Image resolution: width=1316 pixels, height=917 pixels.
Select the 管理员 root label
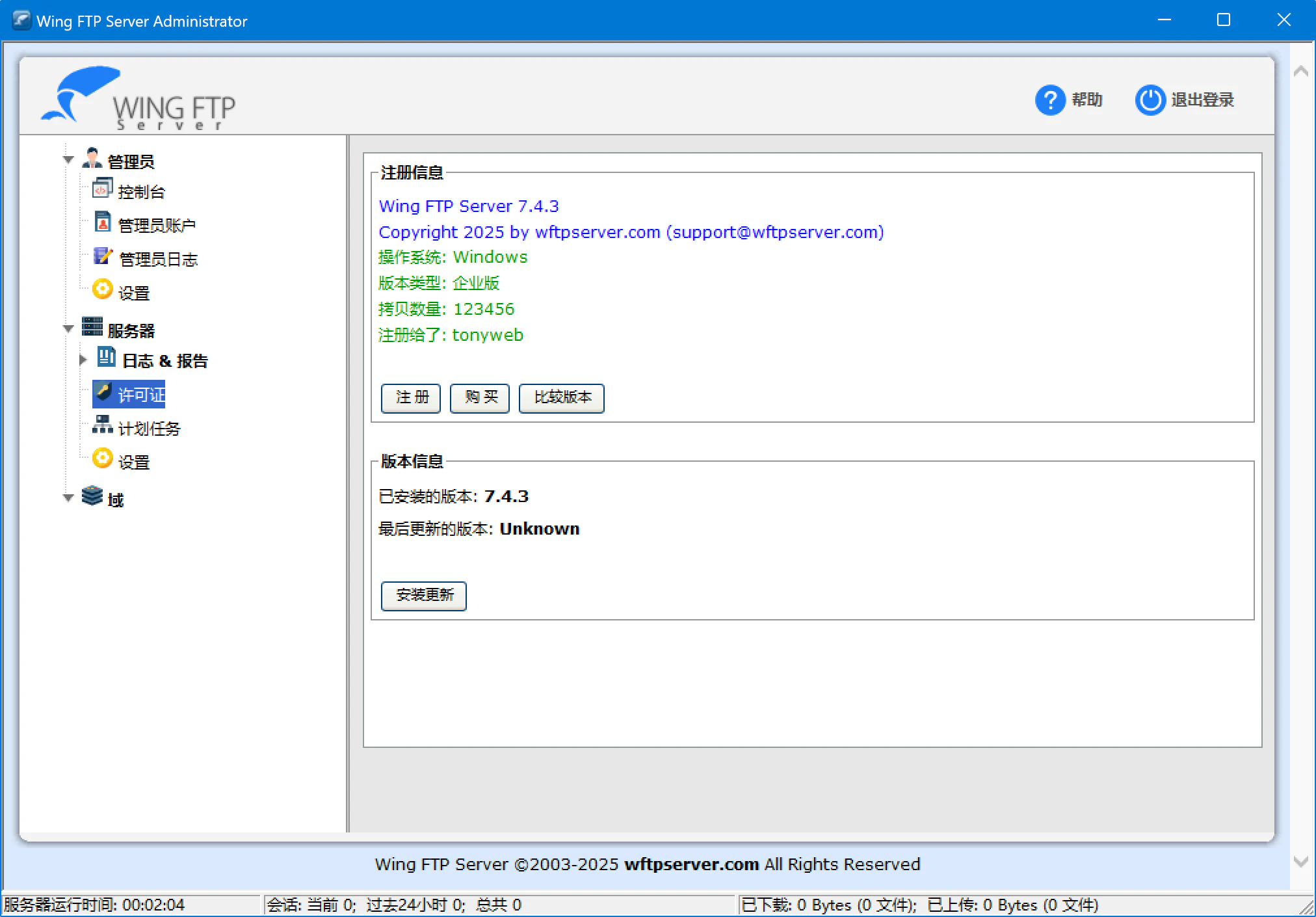click(x=131, y=161)
